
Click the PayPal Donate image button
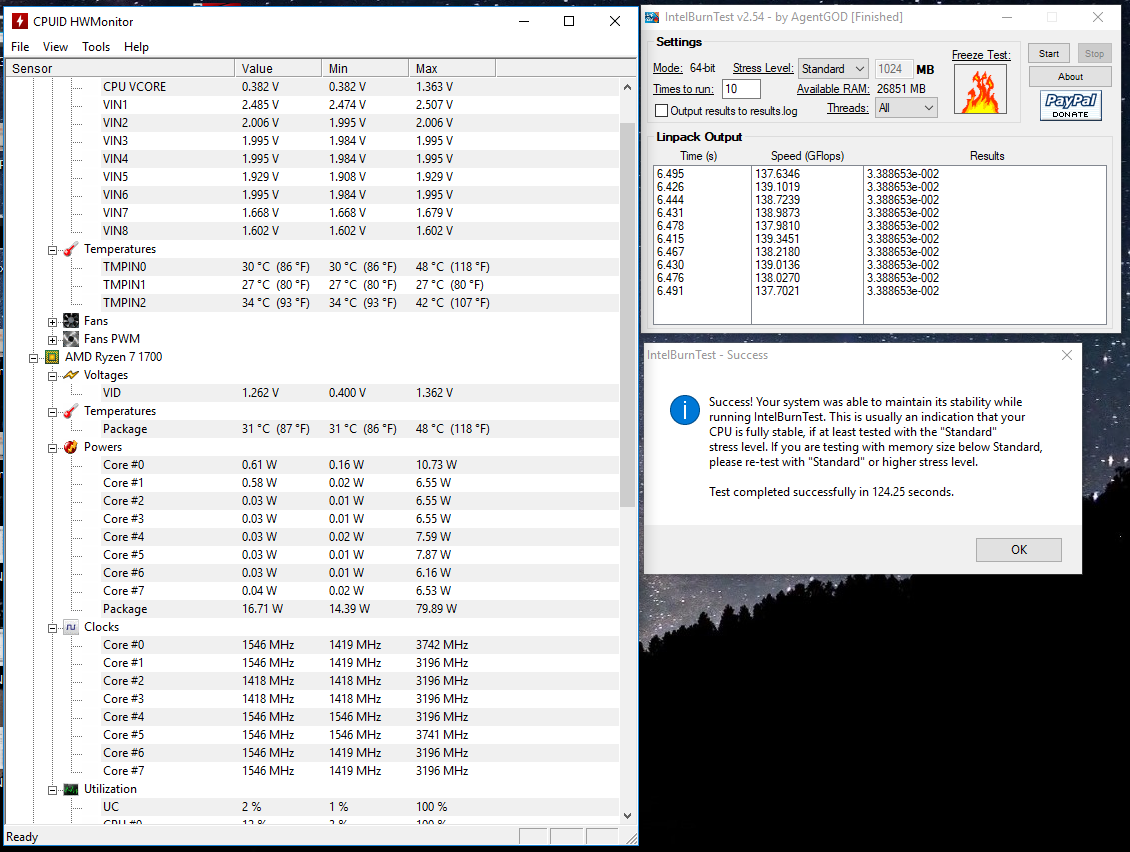point(1070,105)
